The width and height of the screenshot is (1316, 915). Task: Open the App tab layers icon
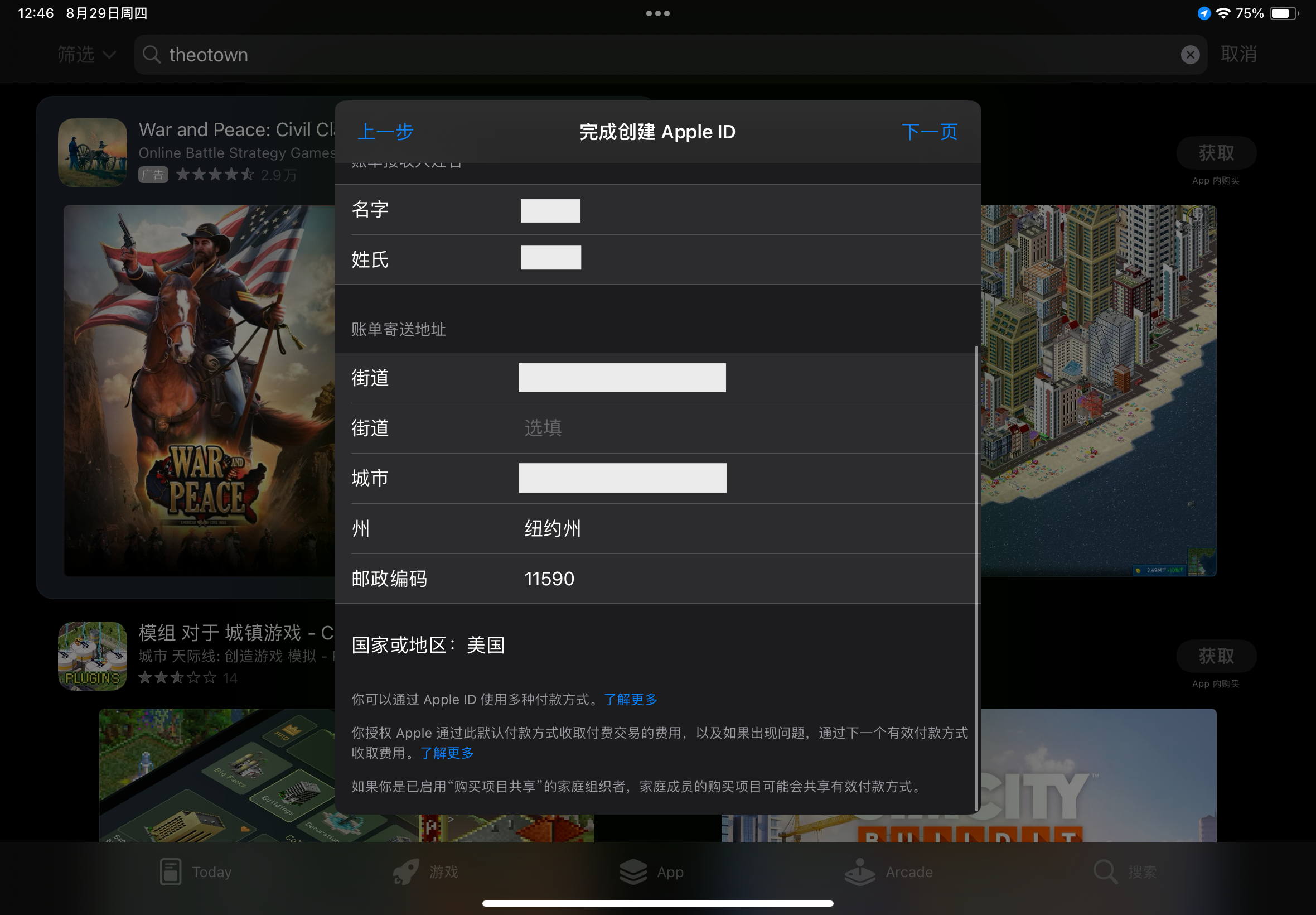coord(633,872)
